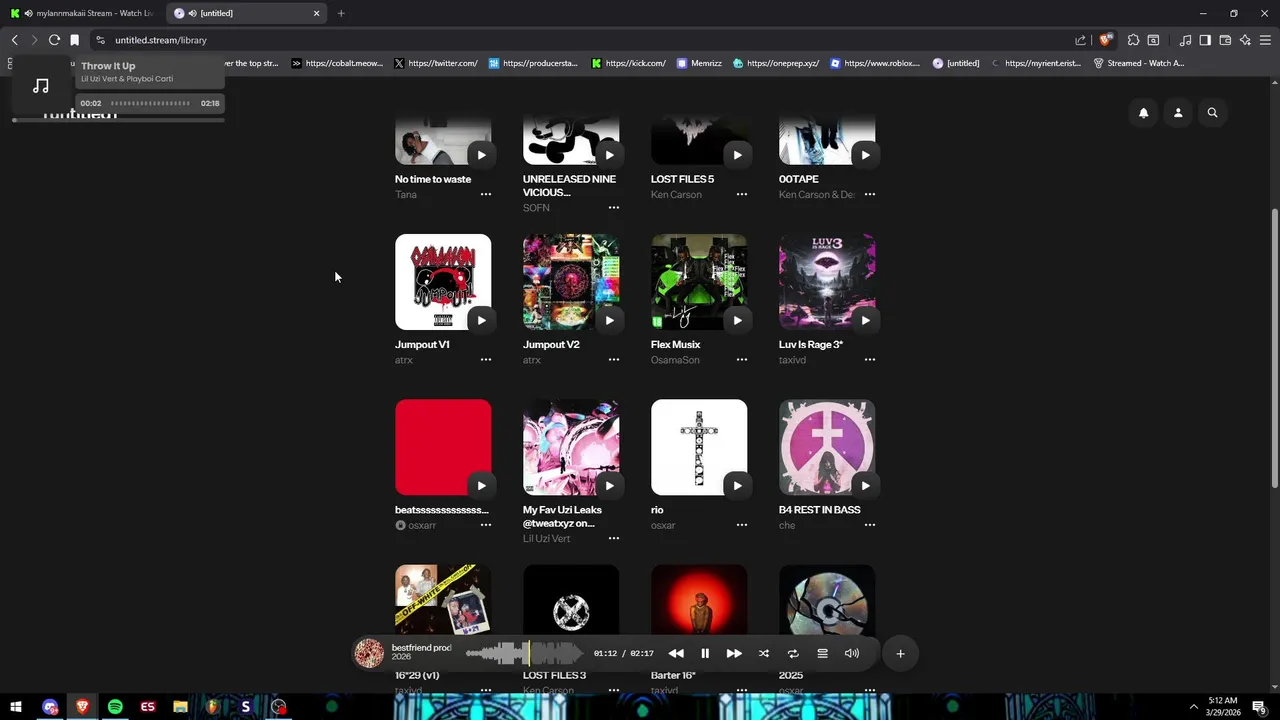Viewport: 1280px width, 720px height.
Task: Open the notifications bell icon
Action: point(1143,113)
